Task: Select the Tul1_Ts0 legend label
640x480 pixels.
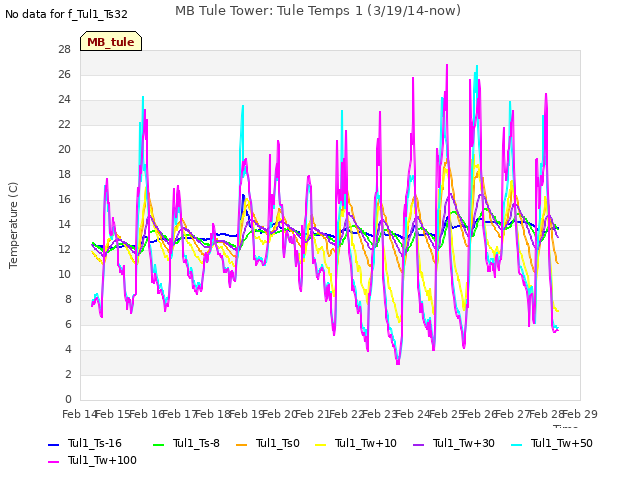Action: coord(278,444)
